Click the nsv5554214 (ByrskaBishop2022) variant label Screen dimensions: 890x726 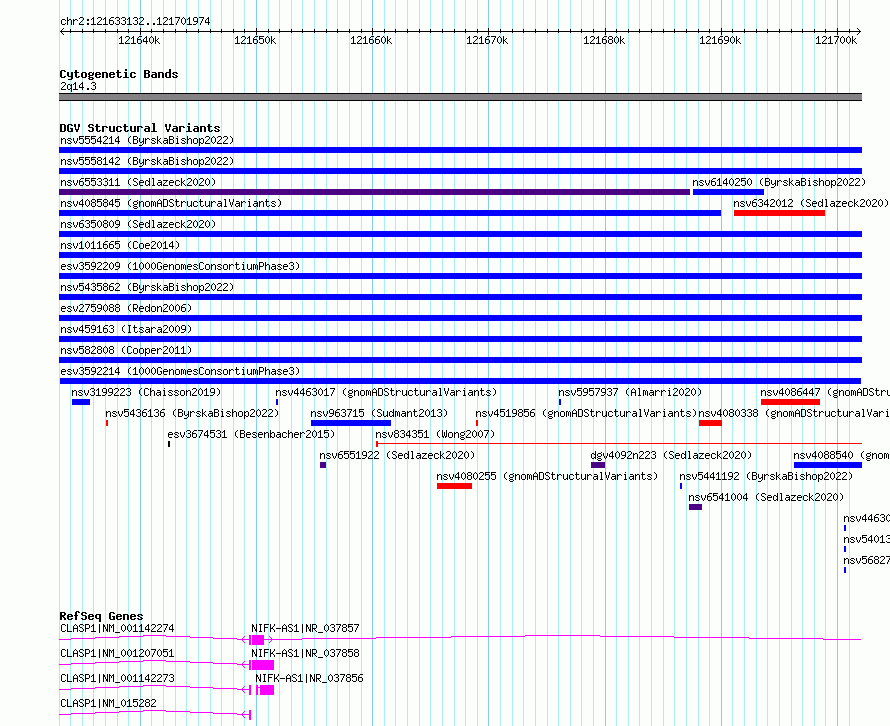pos(147,140)
